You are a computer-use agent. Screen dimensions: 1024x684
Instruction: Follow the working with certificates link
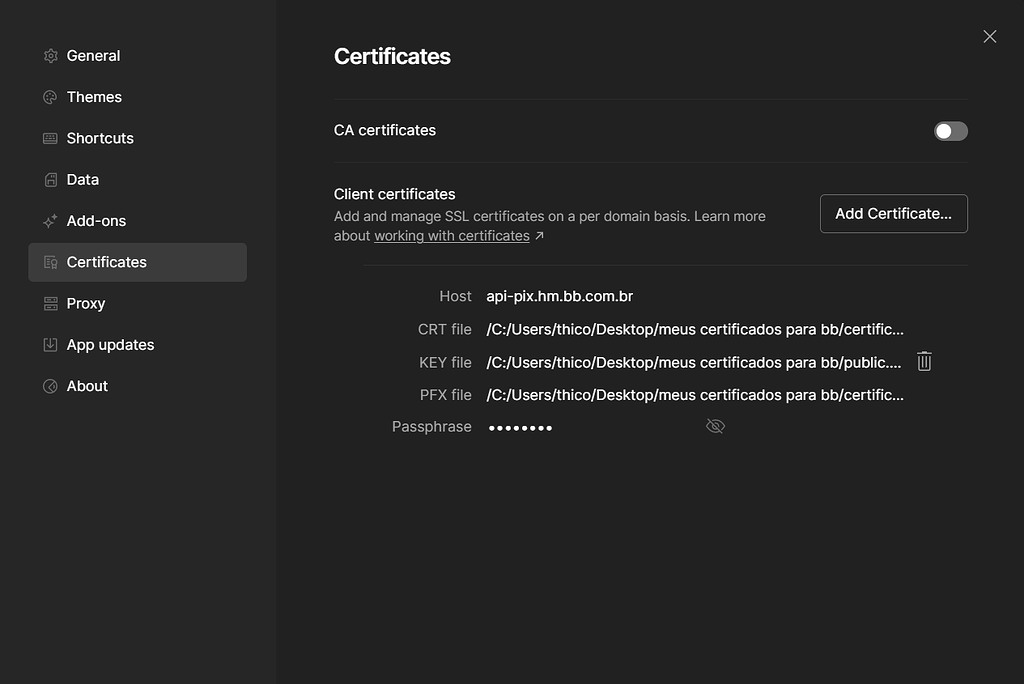(452, 236)
